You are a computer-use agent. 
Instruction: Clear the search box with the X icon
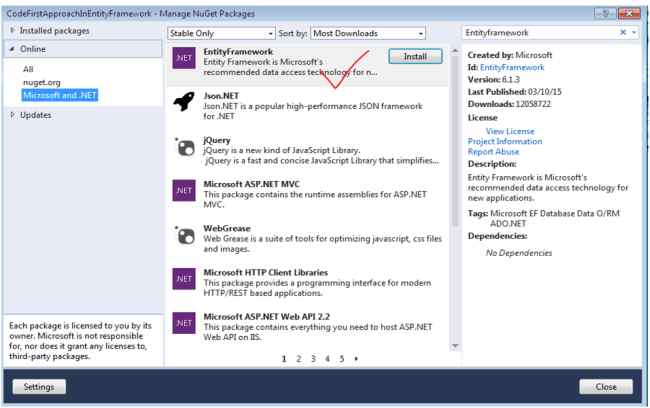click(x=623, y=32)
